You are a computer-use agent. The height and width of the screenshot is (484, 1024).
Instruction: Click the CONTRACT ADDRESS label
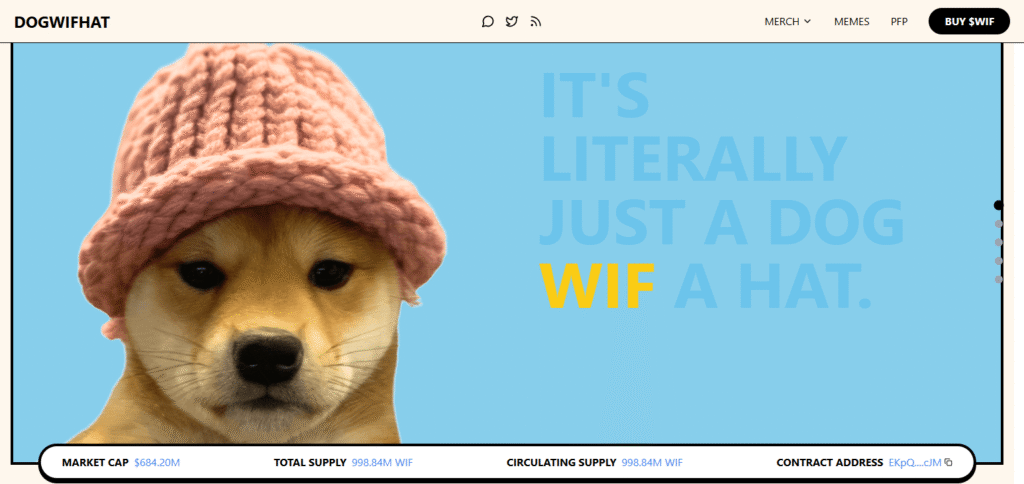pyautogui.click(x=829, y=462)
